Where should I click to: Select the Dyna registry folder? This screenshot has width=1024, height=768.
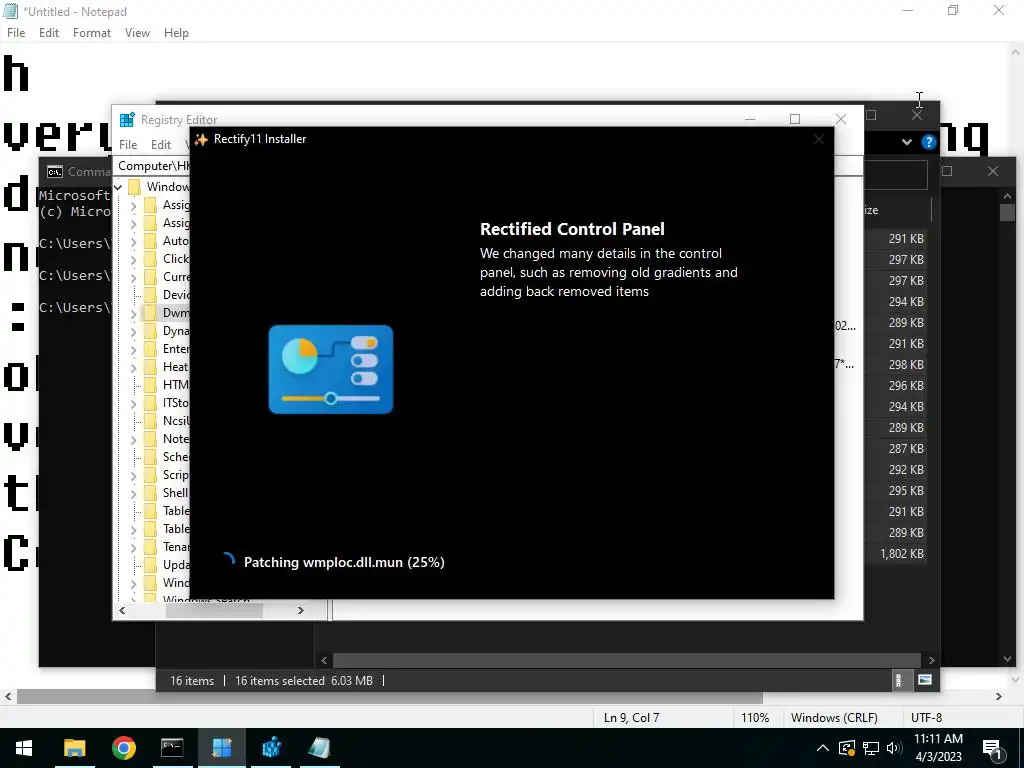pyautogui.click(x=167, y=331)
